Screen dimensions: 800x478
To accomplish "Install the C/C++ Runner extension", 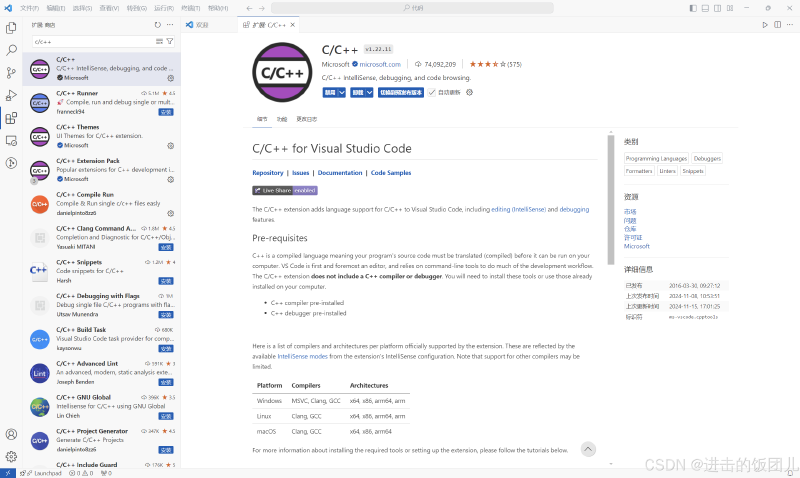I will tap(166, 112).
